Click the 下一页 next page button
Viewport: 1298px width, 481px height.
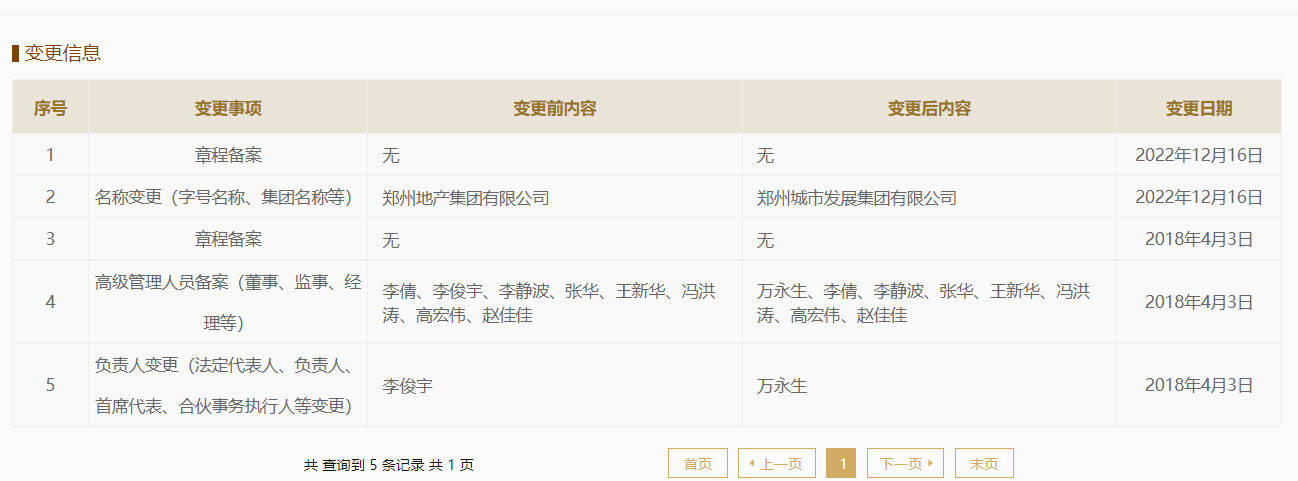tap(906, 463)
